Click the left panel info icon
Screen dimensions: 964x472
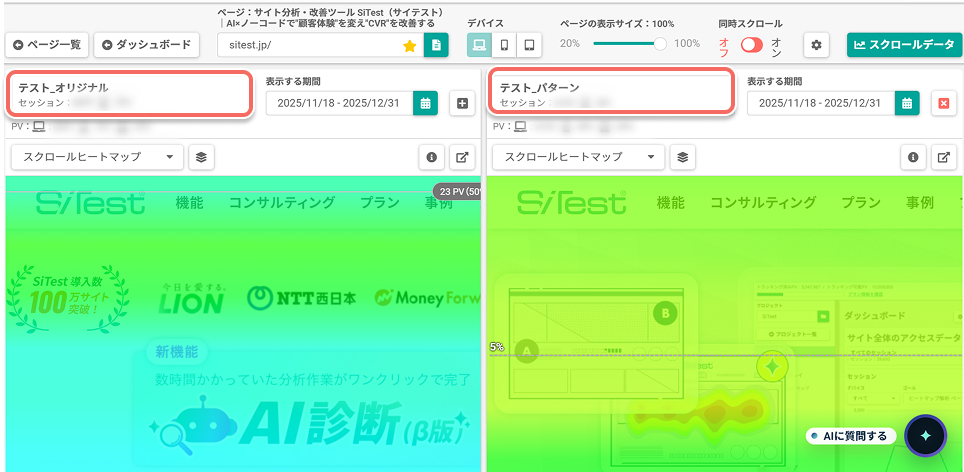pos(432,157)
